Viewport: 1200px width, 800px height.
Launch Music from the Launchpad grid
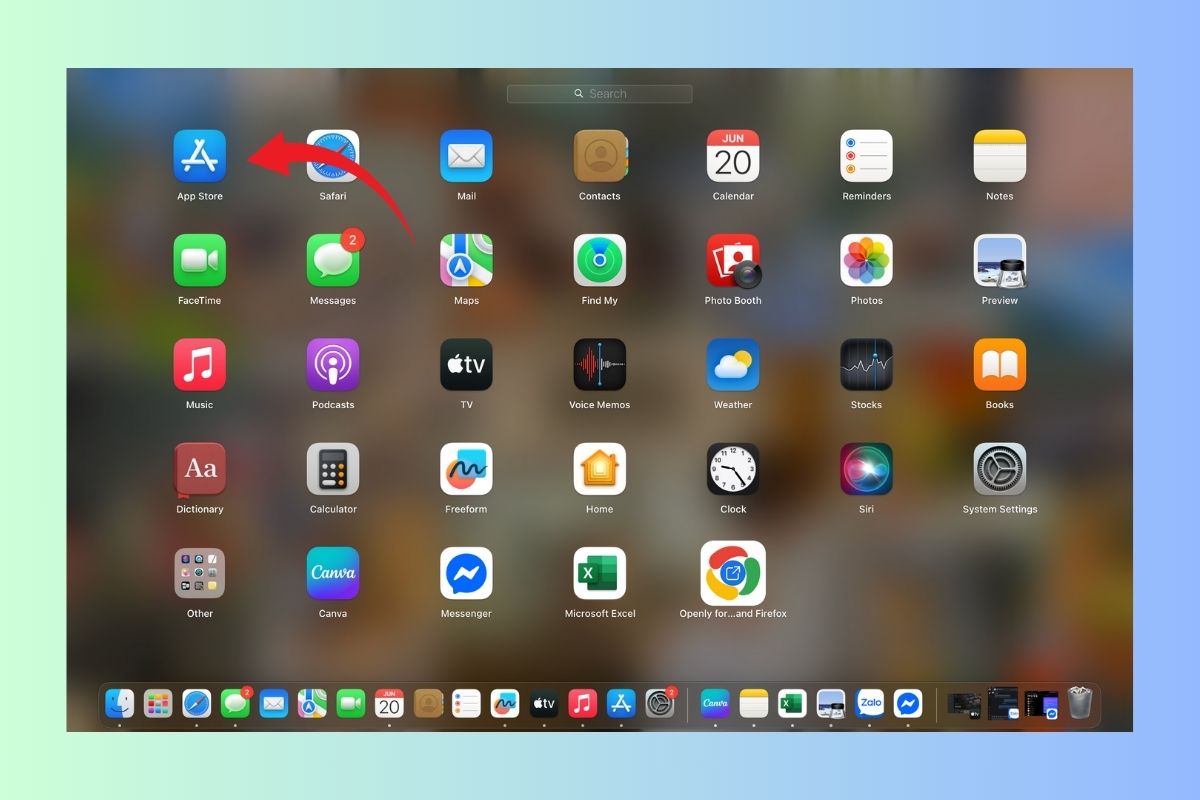coord(200,364)
